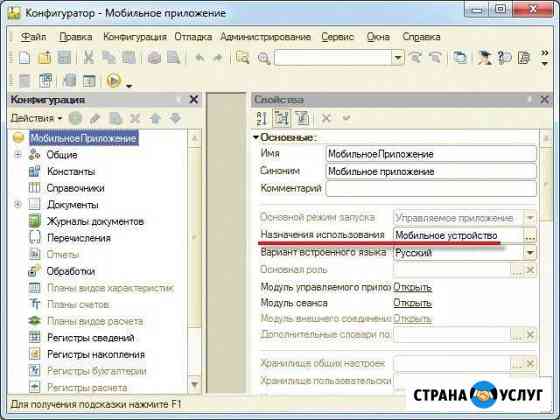Expand the Общие tree node

[18, 155]
